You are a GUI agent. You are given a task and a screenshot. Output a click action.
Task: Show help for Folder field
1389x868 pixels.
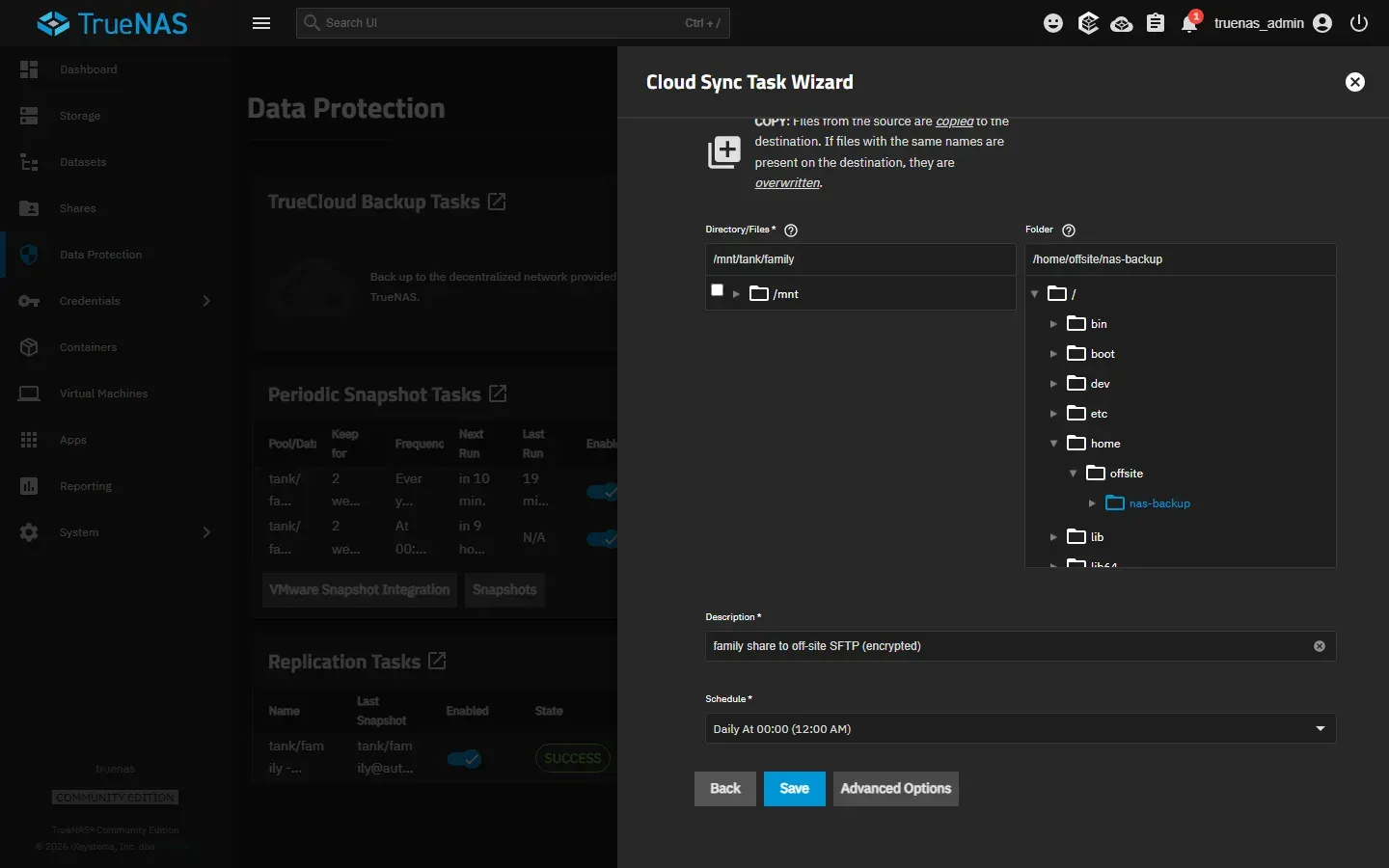pyautogui.click(x=1069, y=231)
